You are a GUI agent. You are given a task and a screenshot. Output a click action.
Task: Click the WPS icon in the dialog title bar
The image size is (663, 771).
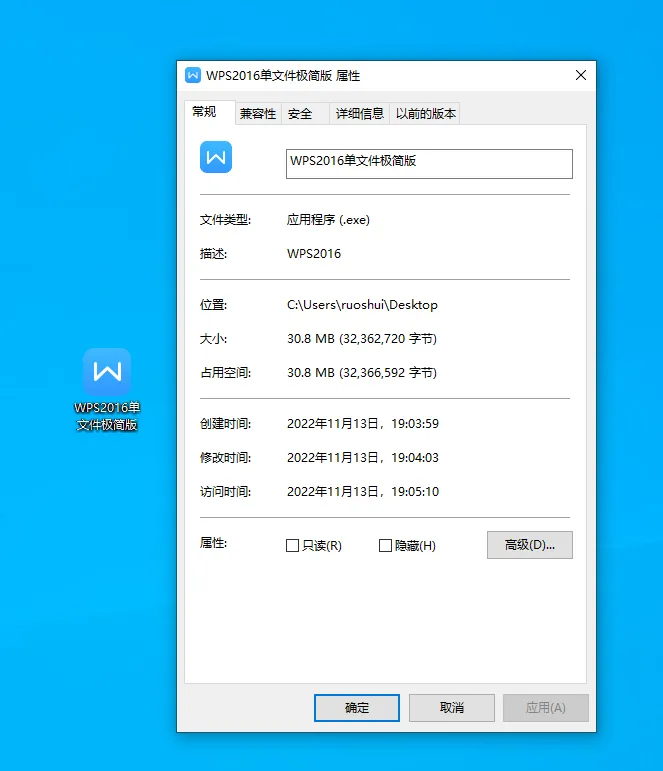193,75
